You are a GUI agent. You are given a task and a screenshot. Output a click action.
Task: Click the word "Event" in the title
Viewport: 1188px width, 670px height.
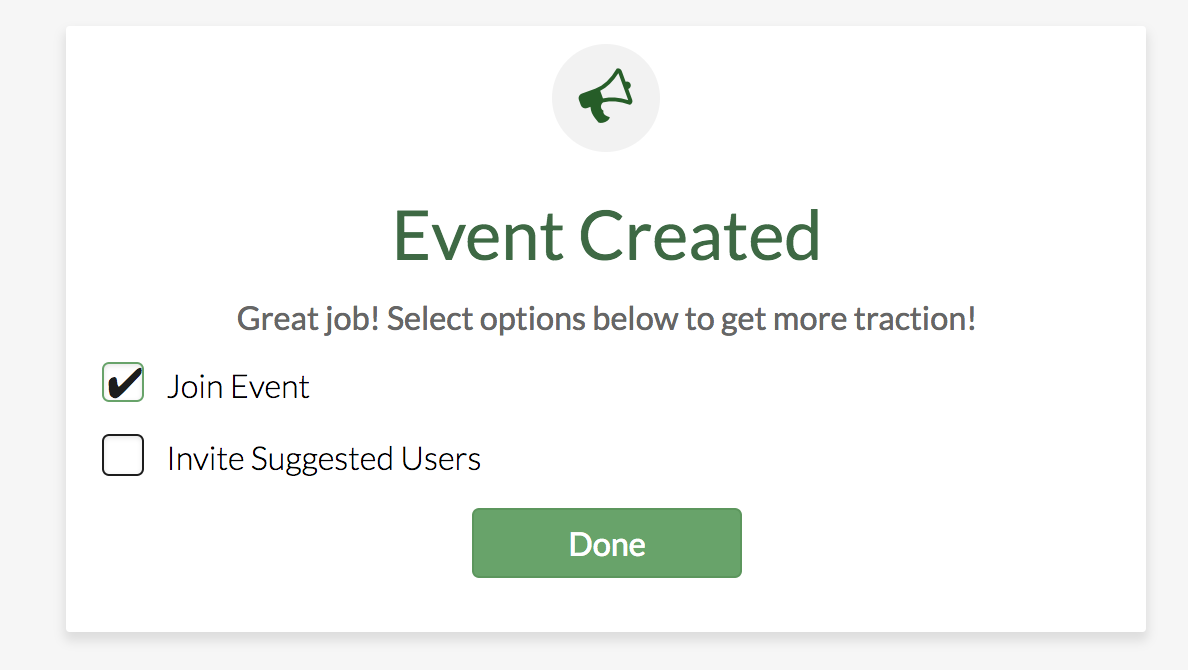[x=477, y=236]
